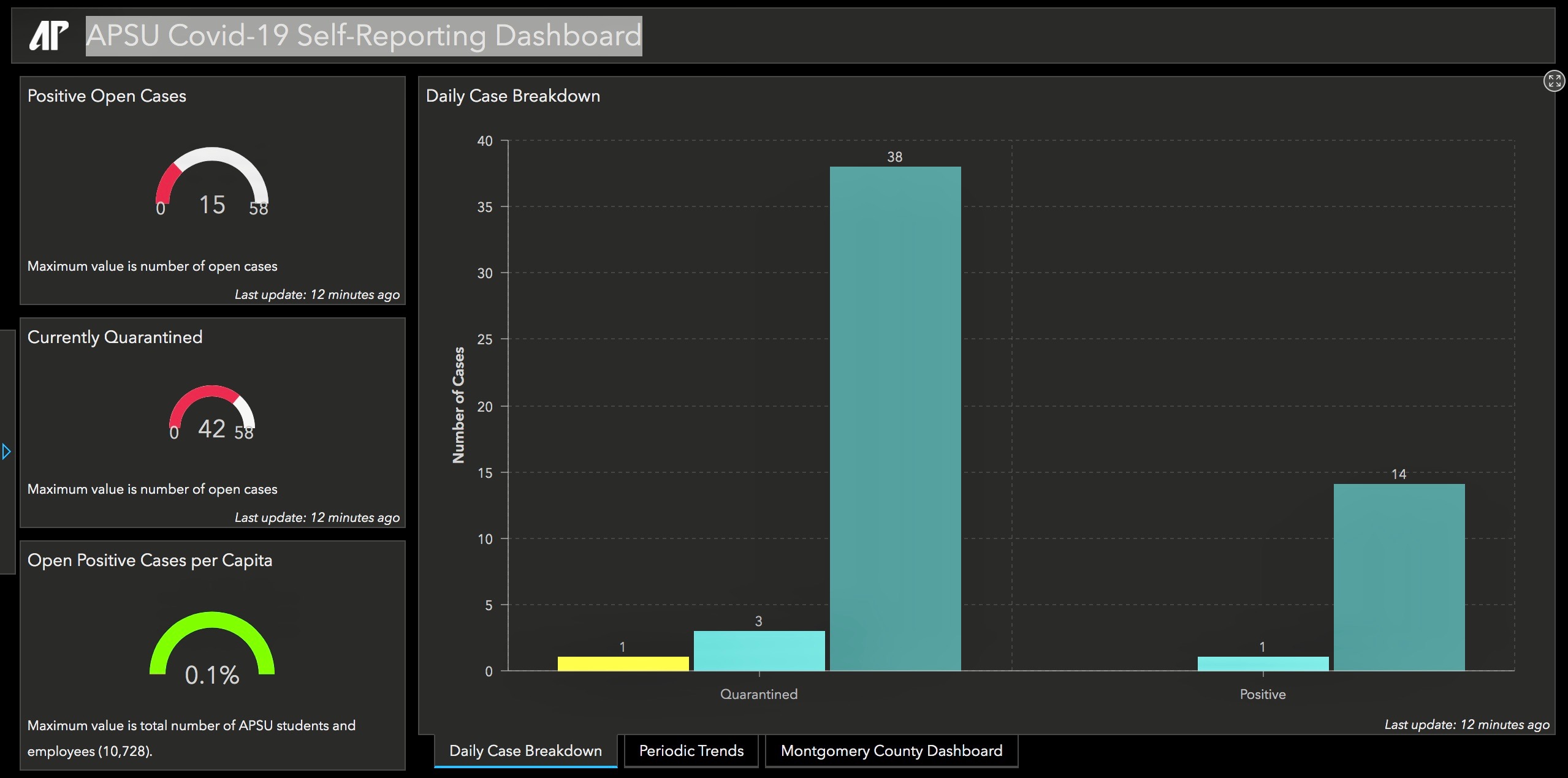Click the Positive bar showing 14 cases
This screenshot has width=1568, height=778.
pyautogui.click(x=1399, y=577)
